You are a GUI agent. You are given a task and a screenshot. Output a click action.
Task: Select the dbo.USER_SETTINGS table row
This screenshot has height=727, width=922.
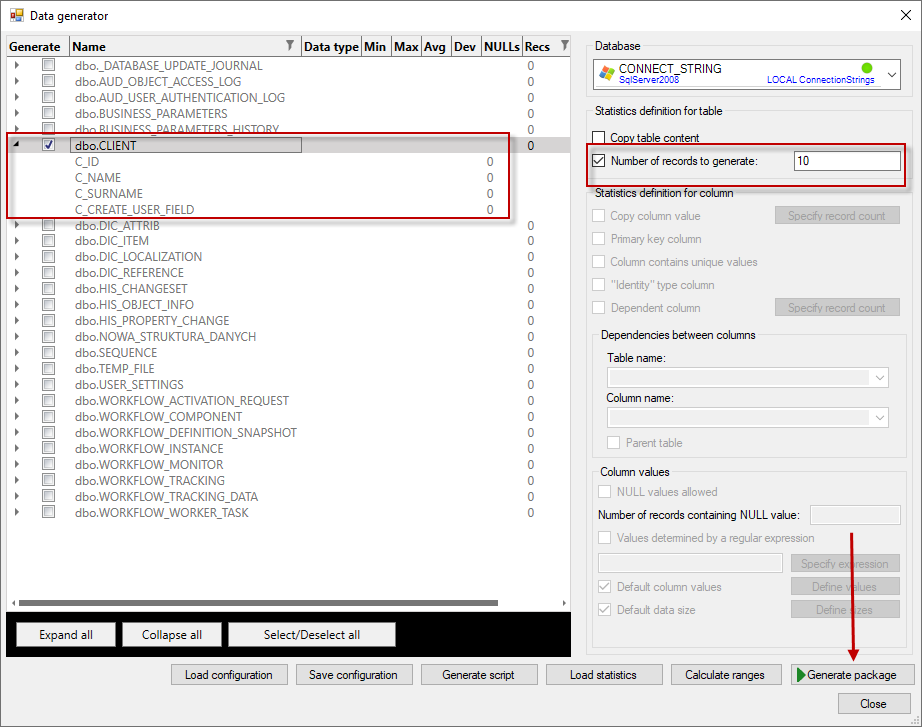[288, 385]
